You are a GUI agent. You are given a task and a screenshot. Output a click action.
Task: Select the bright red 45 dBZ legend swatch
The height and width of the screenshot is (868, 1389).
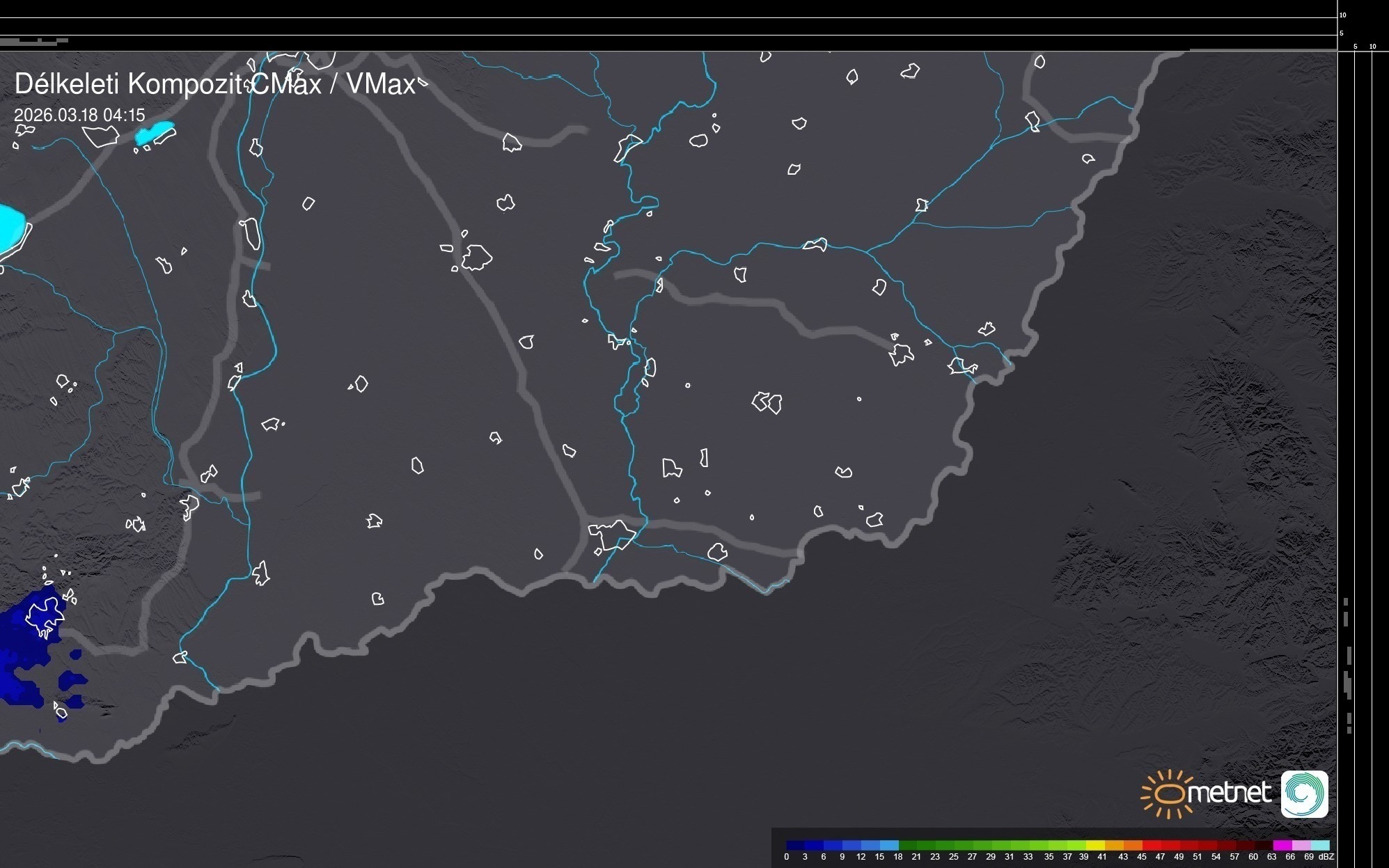tap(1152, 845)
